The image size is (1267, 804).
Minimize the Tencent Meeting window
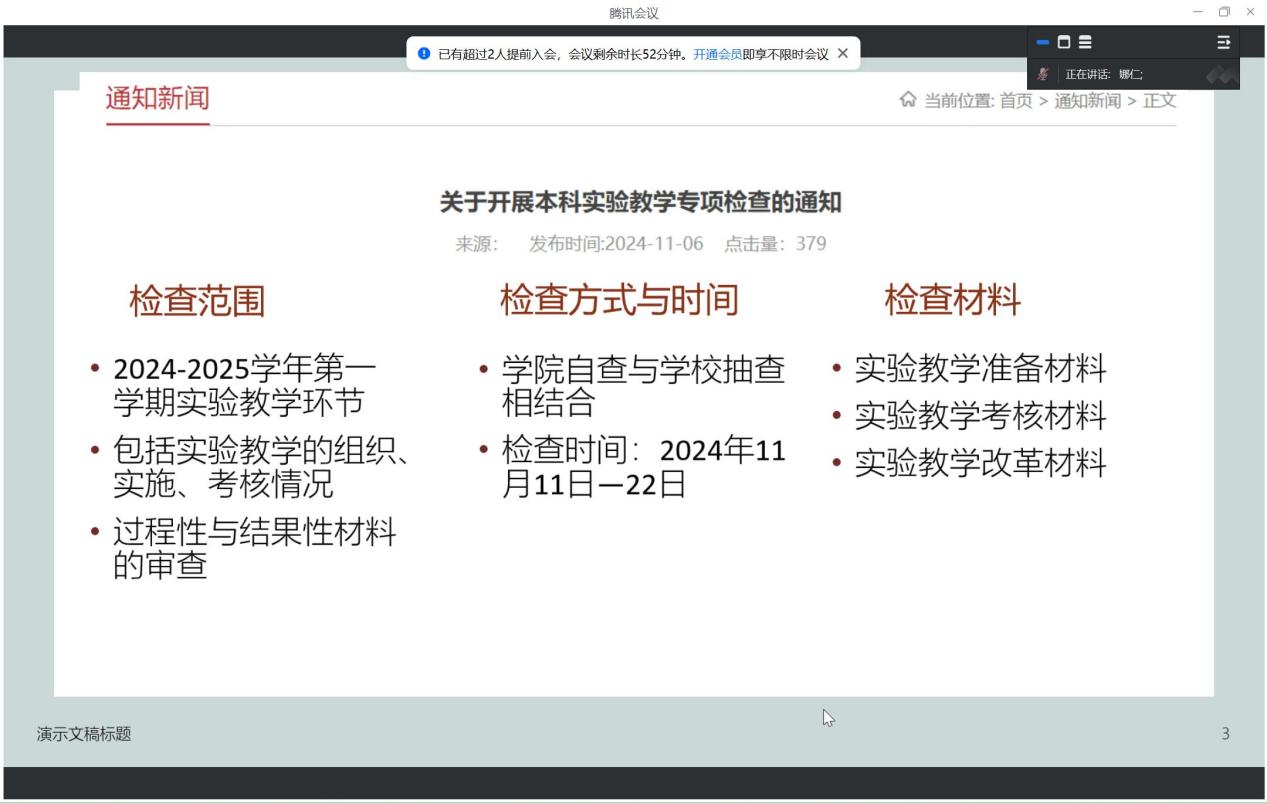tap(1199, 12)
